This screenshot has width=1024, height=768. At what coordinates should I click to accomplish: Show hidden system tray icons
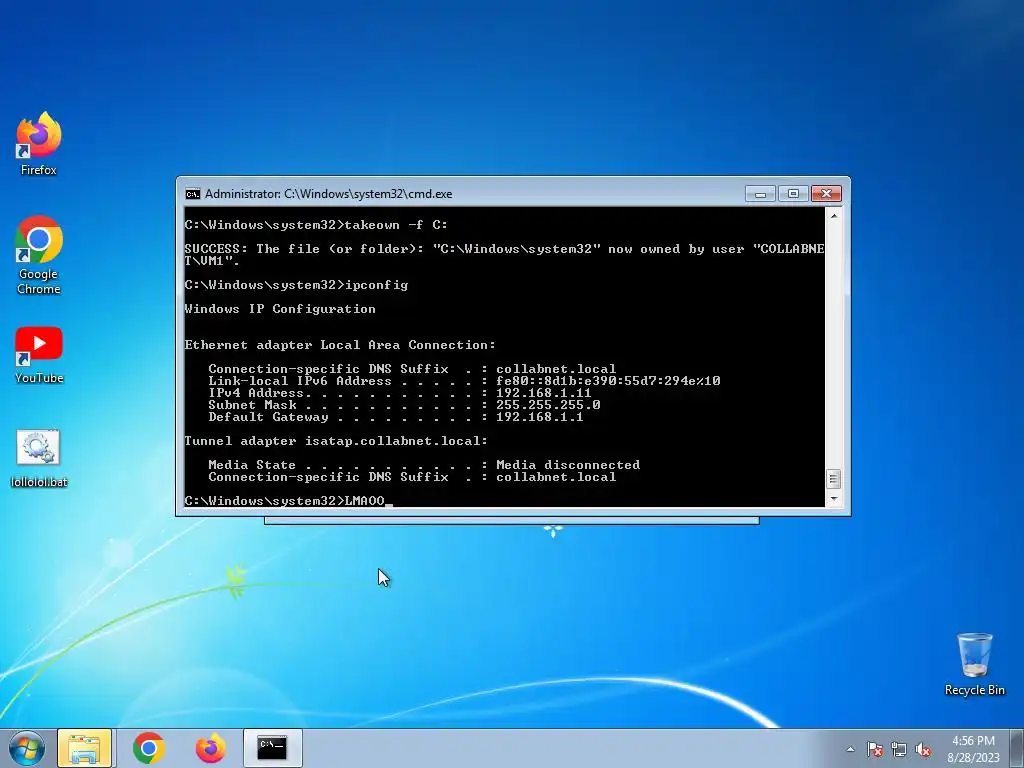point(850,749)
